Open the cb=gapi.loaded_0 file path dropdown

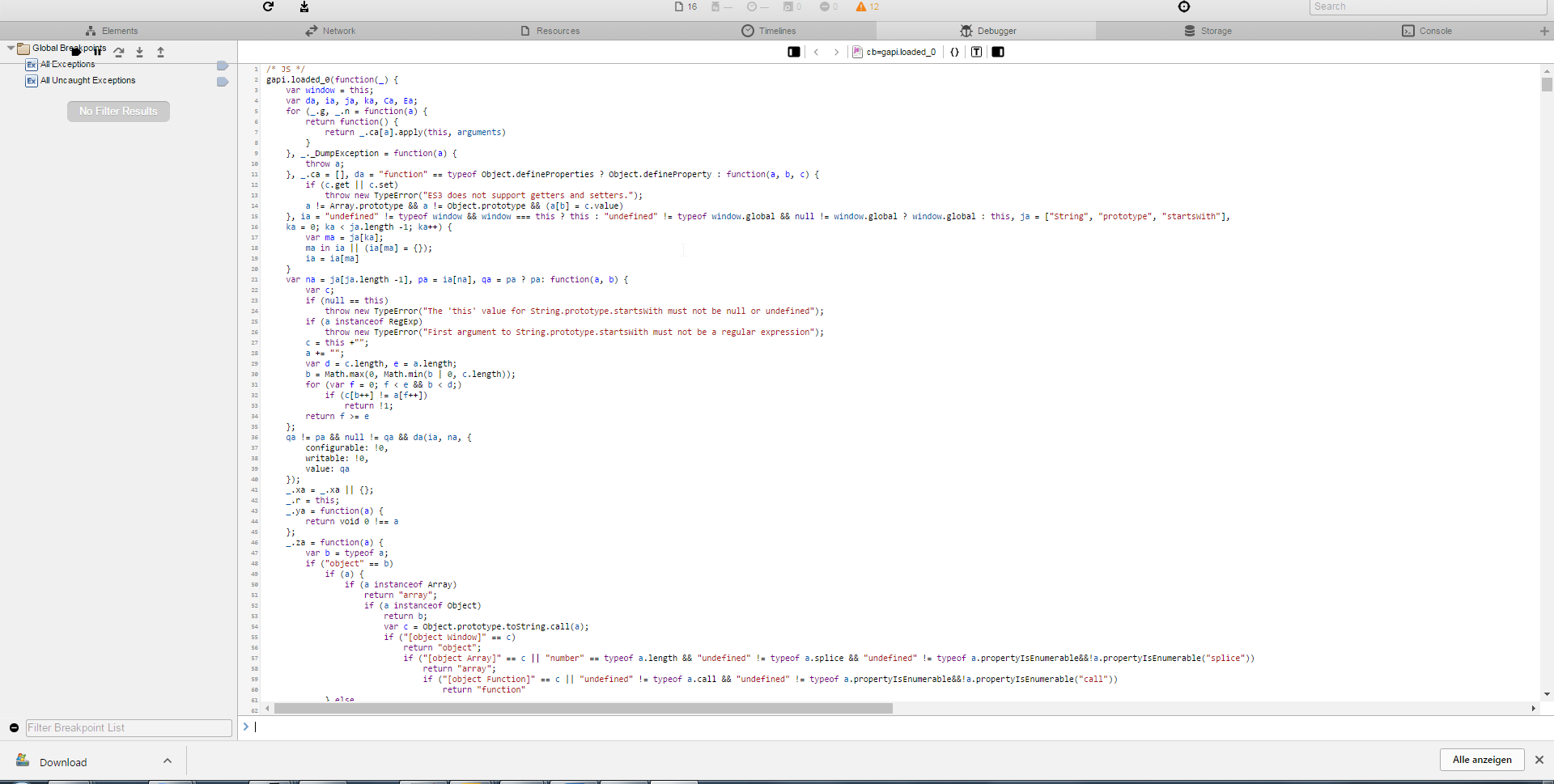click(x=895, y=52)
